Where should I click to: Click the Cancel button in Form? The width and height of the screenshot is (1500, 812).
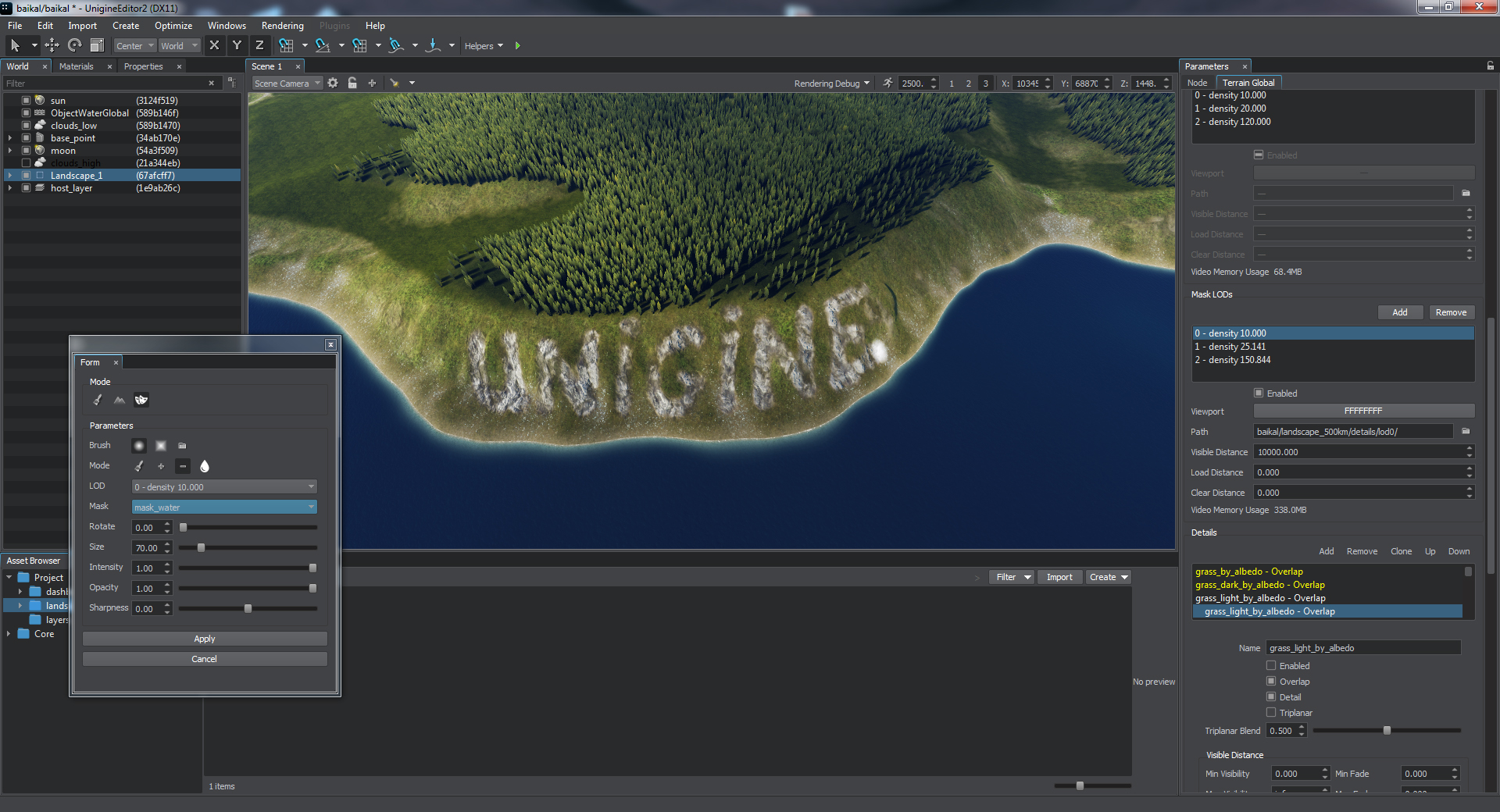(205, 659)
